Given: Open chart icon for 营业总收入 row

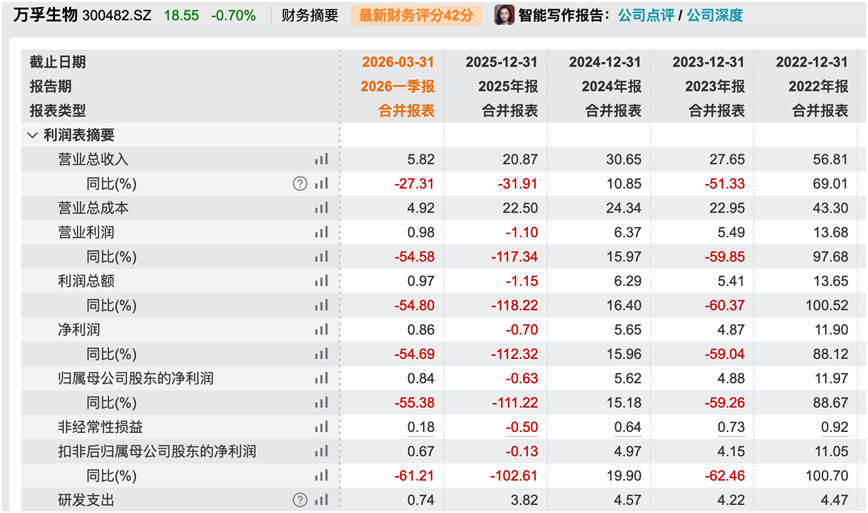Looking at the screenshot, I should (322, 159).
